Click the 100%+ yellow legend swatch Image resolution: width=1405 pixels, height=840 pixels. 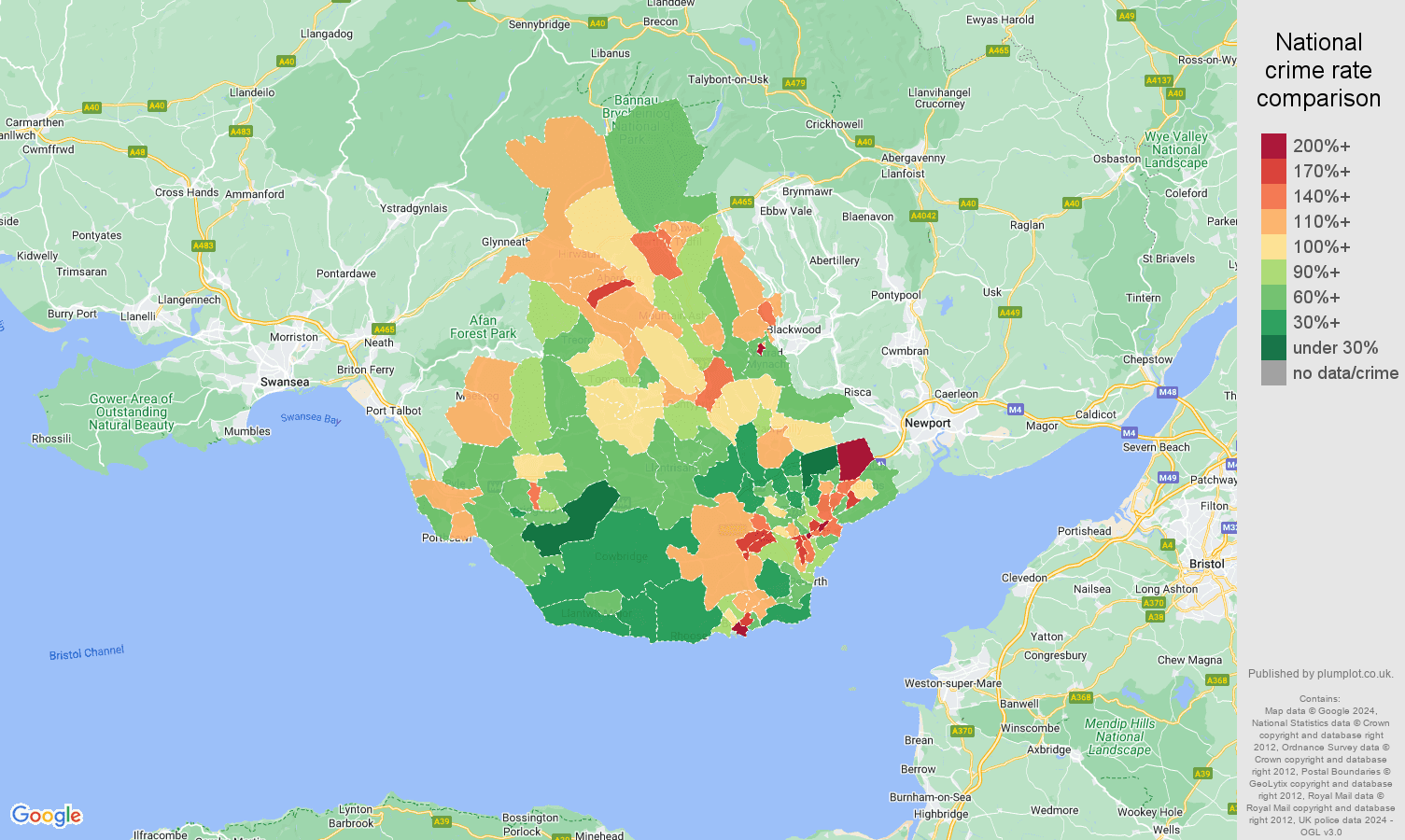pos(1273,246)
